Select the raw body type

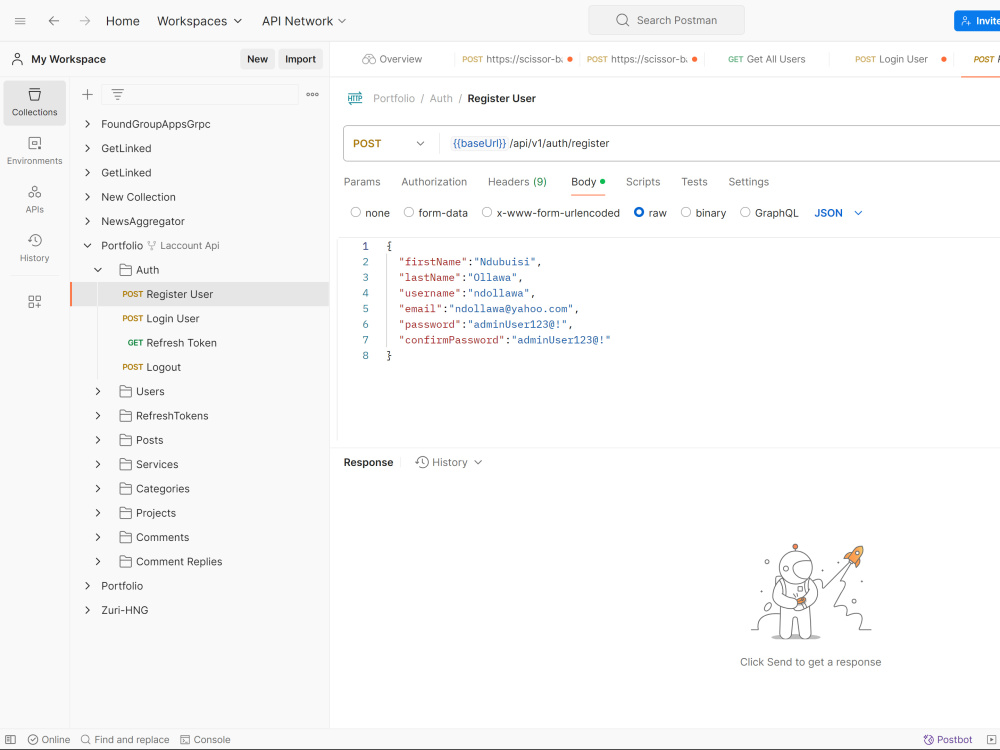(x=639, y=212)
